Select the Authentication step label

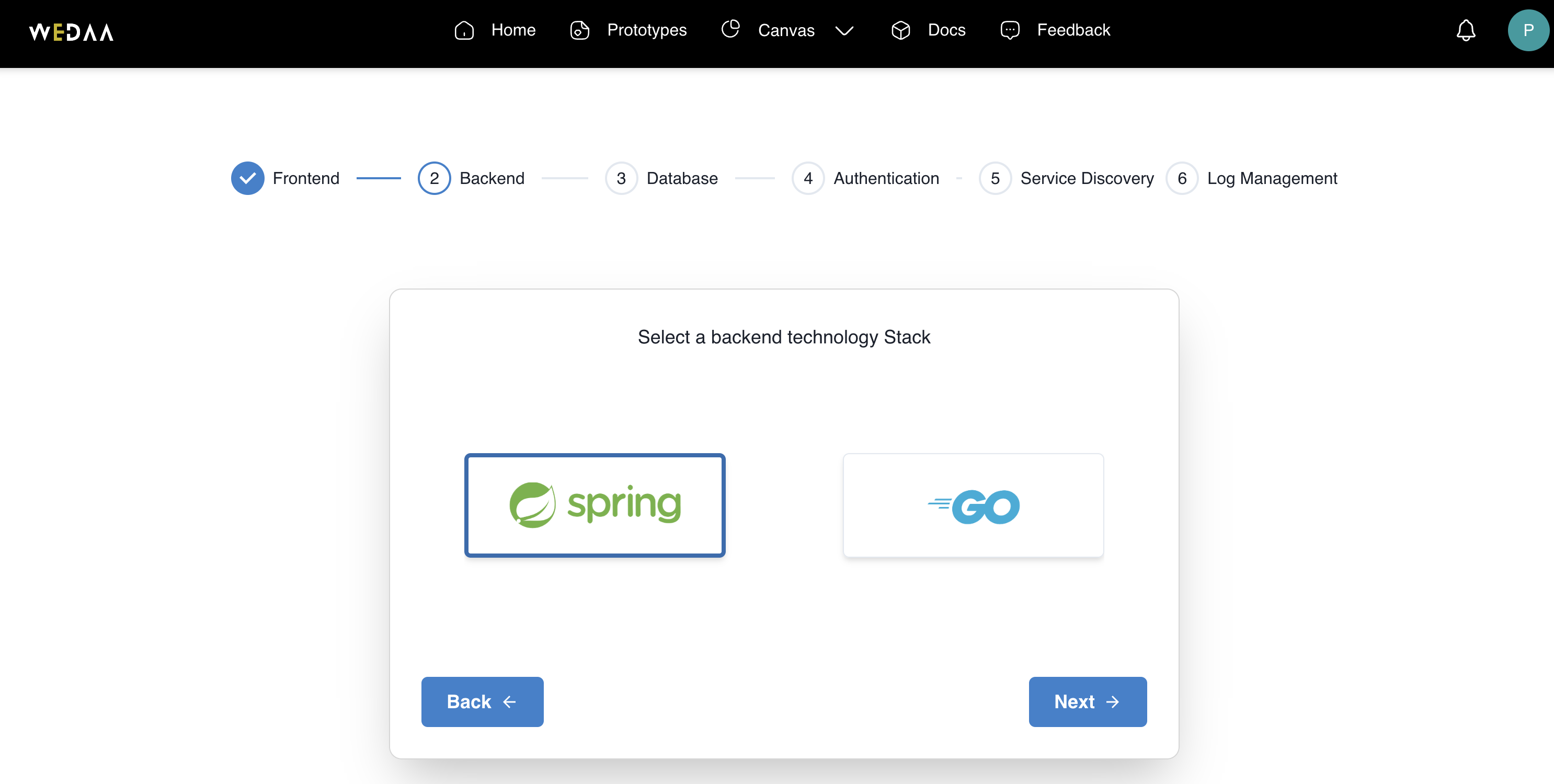click(886, 179)
